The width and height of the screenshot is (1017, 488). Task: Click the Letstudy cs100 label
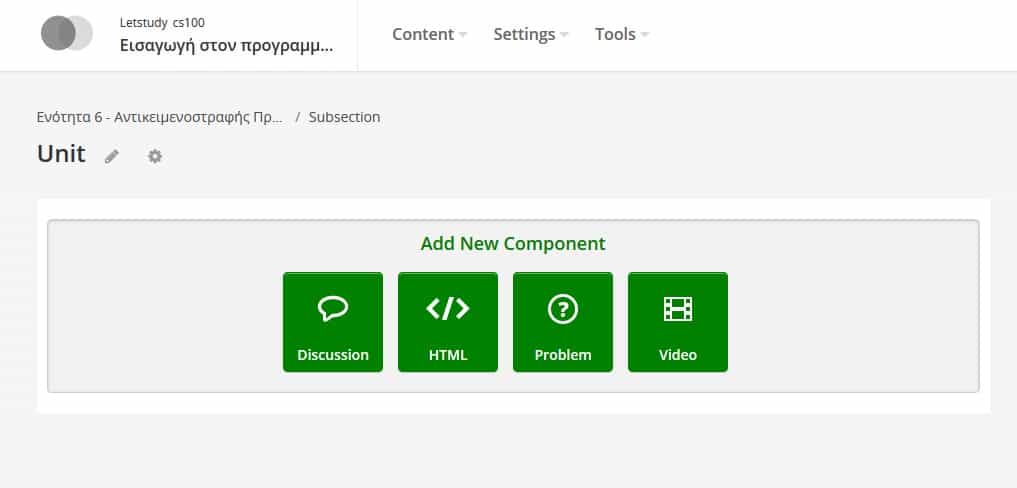click(162, 23)
